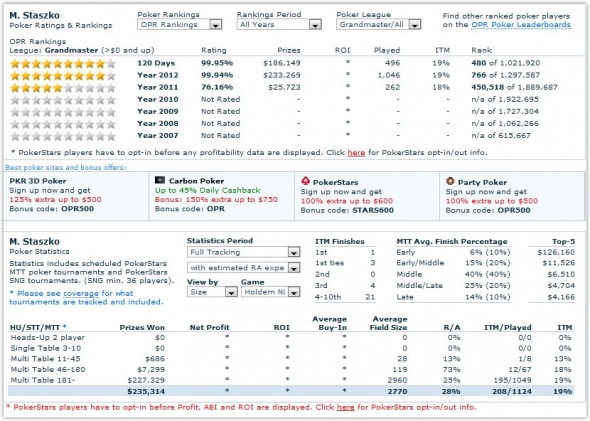Click the blue asterisk beside HU/STT/MTT header
The image size is (590, 421).
64,327
